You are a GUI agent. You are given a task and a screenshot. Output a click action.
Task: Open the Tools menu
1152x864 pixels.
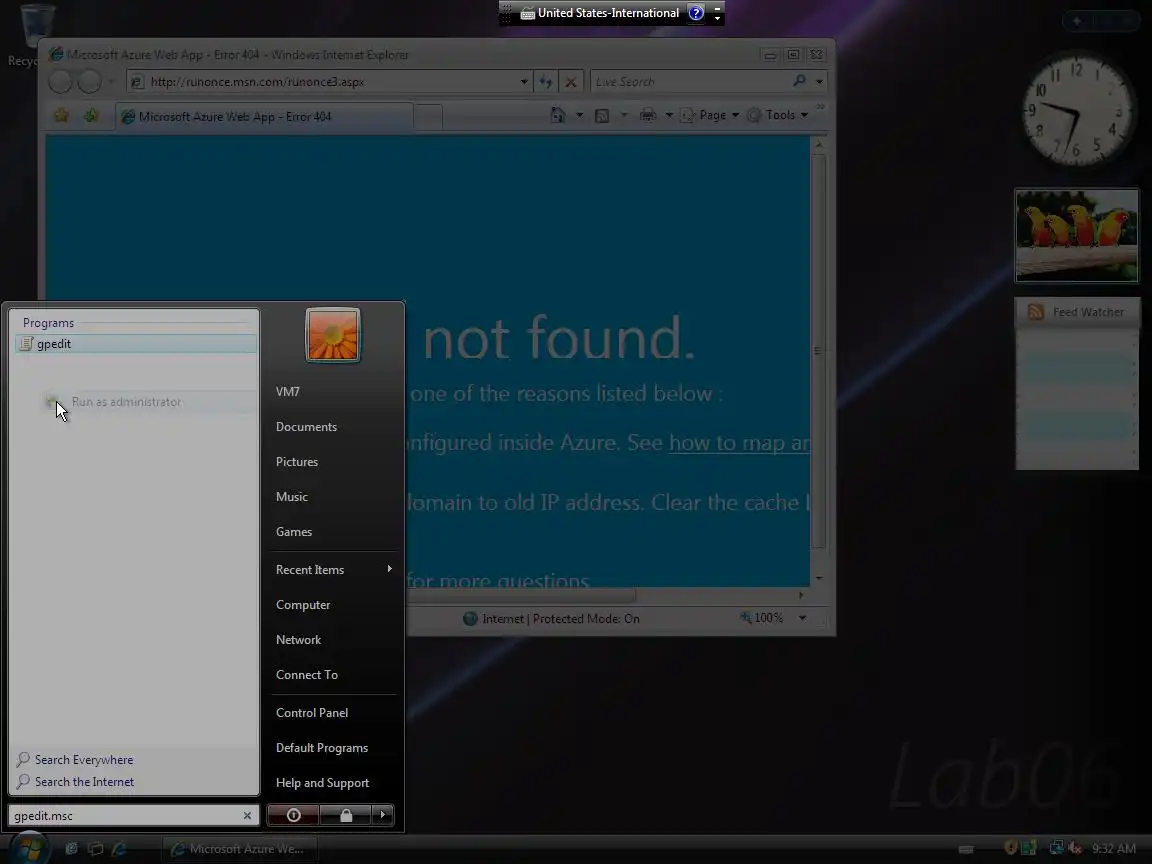(x=777, y=115)
